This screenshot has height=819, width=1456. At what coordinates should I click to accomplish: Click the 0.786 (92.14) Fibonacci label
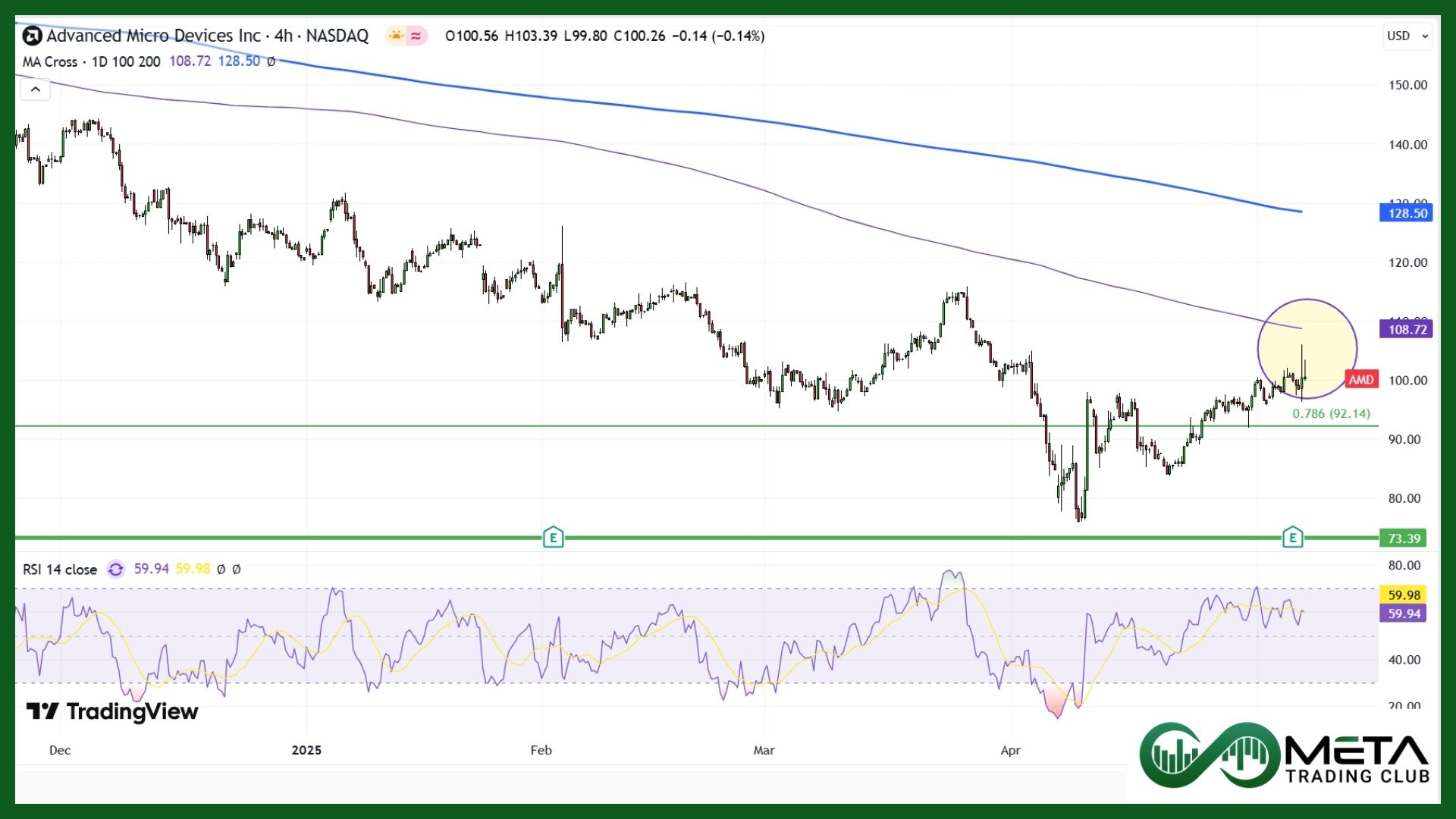coord(1332,414)
